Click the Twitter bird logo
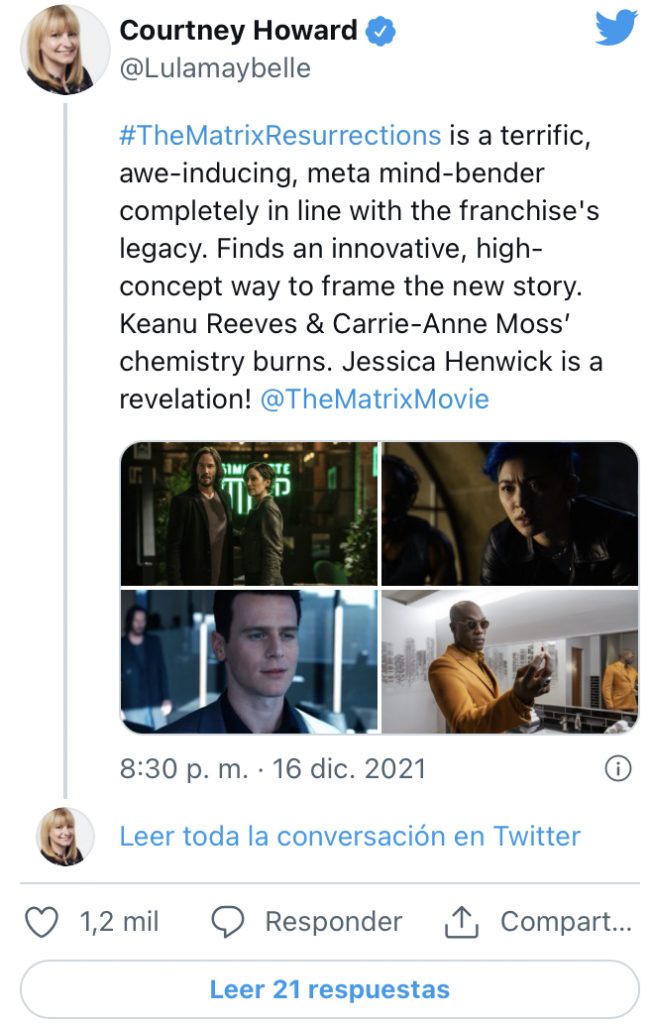The height and width of the screenshot is (1024, 651). point(616,27)
